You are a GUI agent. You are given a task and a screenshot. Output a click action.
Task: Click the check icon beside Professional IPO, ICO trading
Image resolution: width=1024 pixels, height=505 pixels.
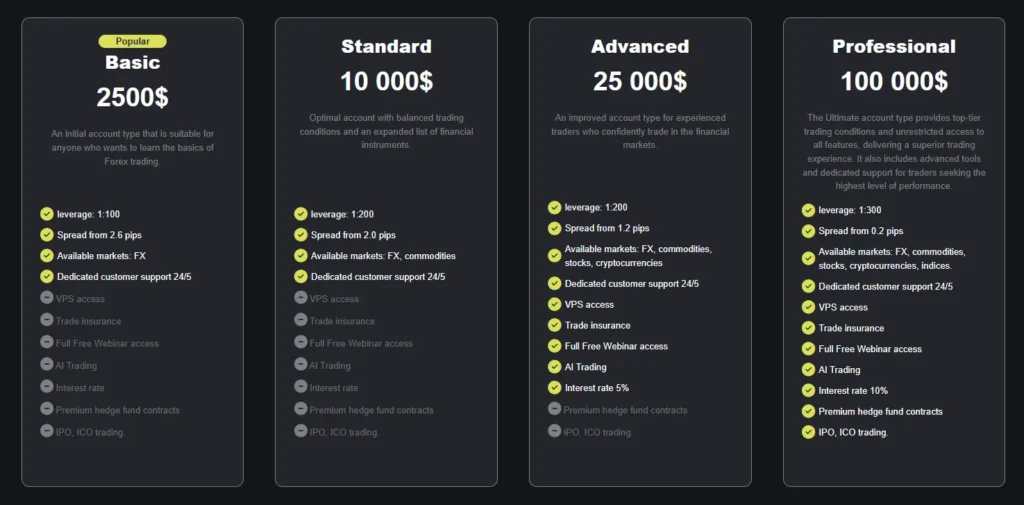coord(809,432)
